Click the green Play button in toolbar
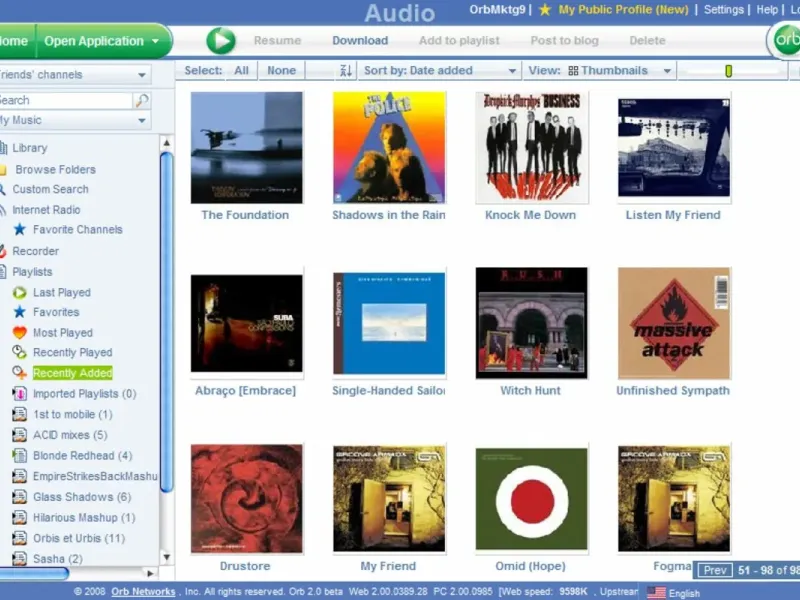800x600 pixels. coord(221,40)
